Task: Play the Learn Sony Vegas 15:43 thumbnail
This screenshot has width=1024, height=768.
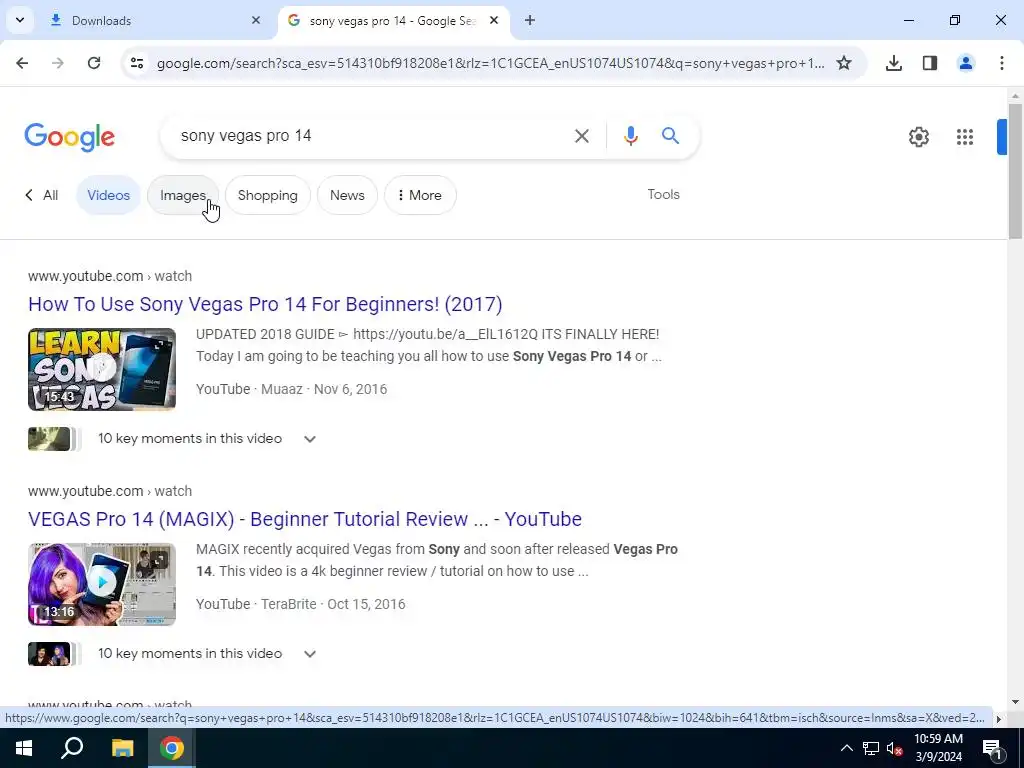Action: coord(102,369)
